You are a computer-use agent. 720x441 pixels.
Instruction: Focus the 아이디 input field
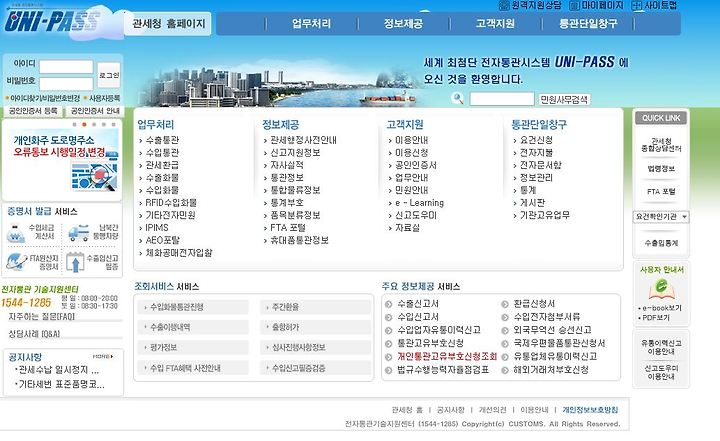[x=66, y=67]
